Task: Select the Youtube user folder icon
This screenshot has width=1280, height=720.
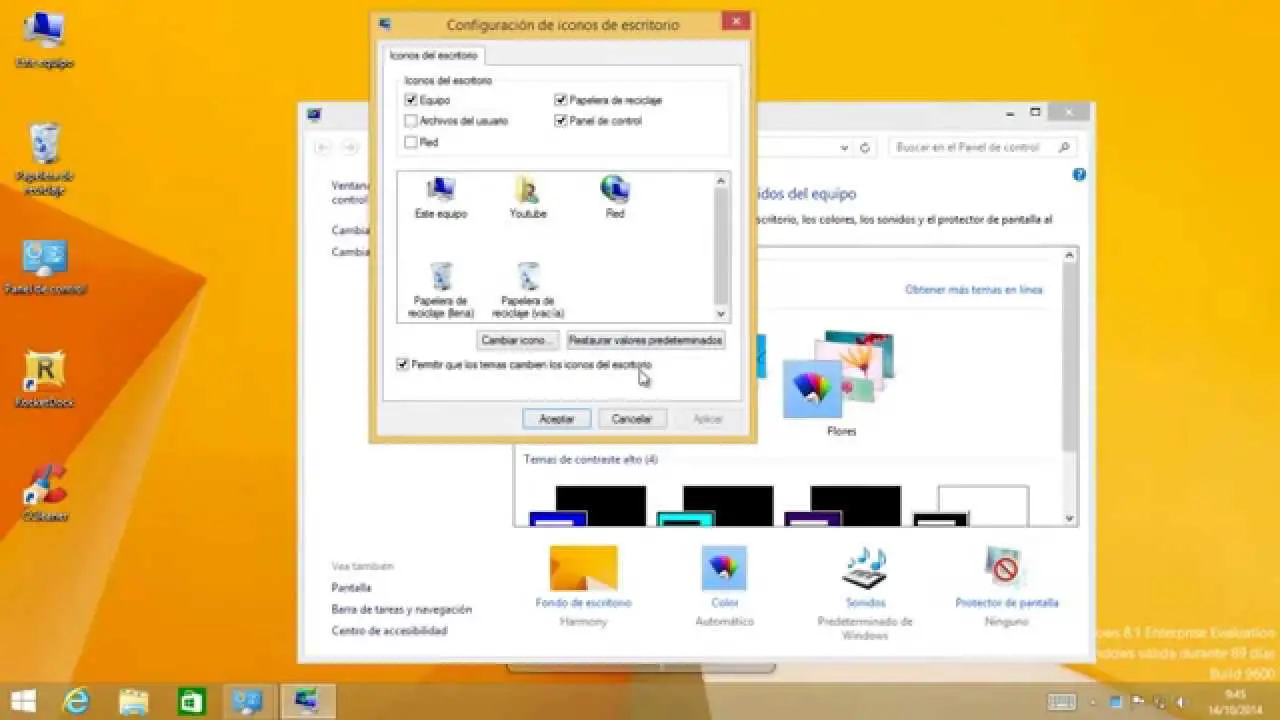Action: [527, 197]
